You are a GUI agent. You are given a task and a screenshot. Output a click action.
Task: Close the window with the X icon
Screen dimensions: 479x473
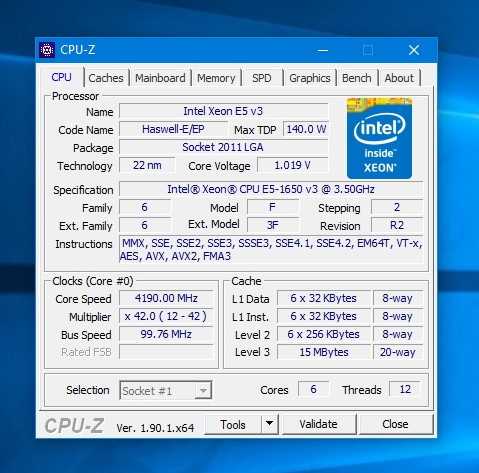(x=414, y=50)
